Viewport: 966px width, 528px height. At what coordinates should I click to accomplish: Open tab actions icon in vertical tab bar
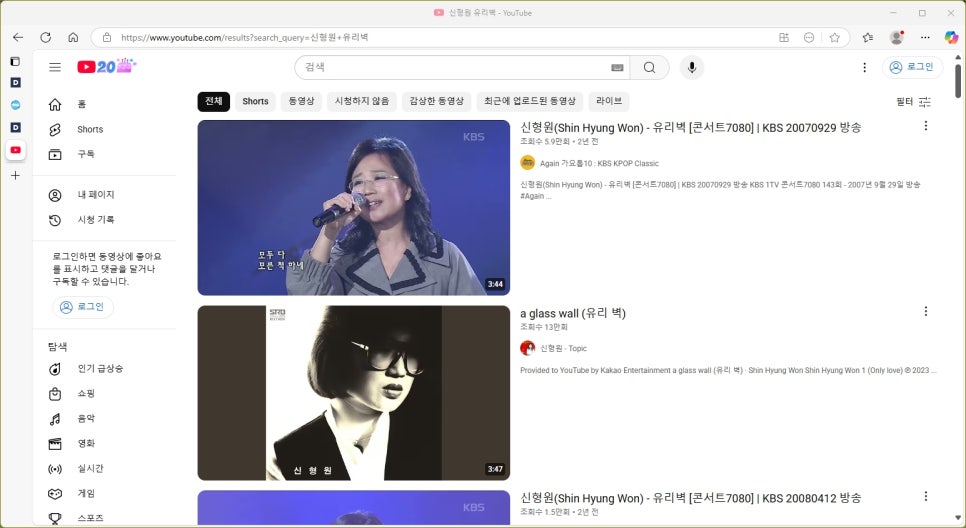point(15,61)
